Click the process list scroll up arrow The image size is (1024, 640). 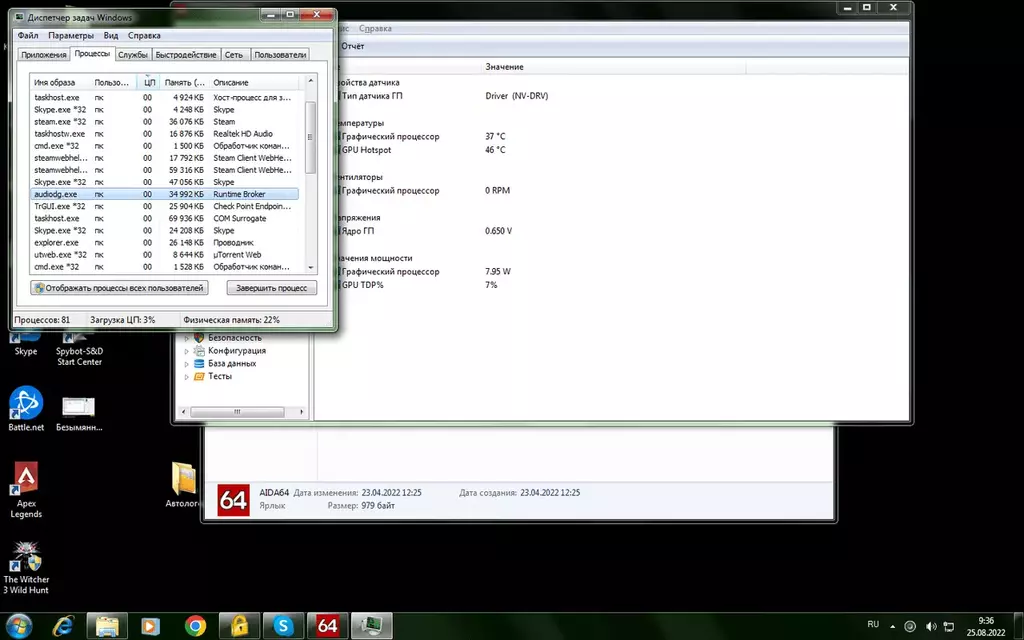tap(310, 80)
